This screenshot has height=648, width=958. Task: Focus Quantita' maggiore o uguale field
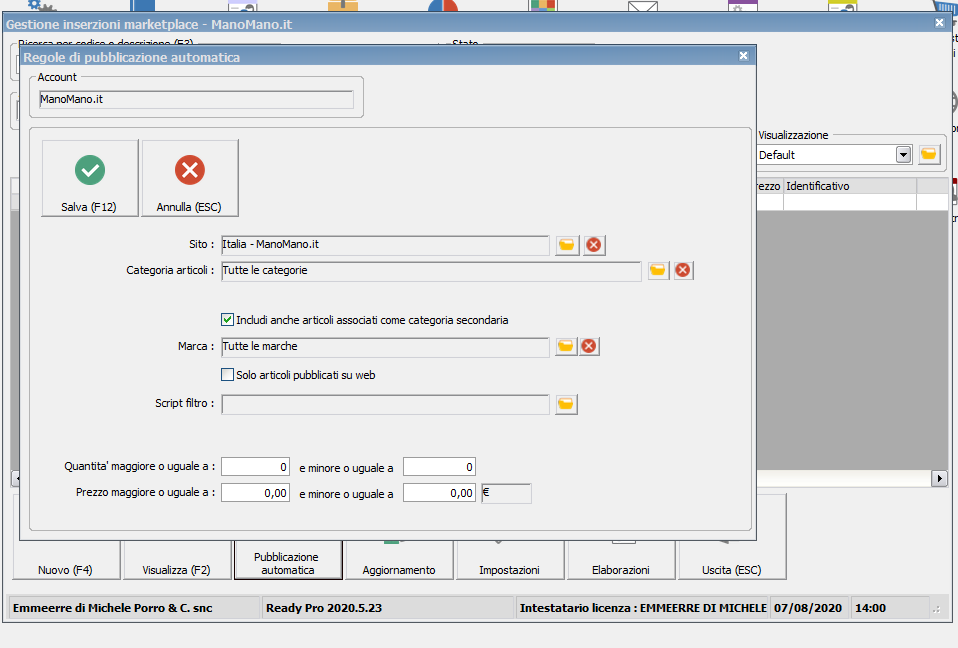pos(255,467)
